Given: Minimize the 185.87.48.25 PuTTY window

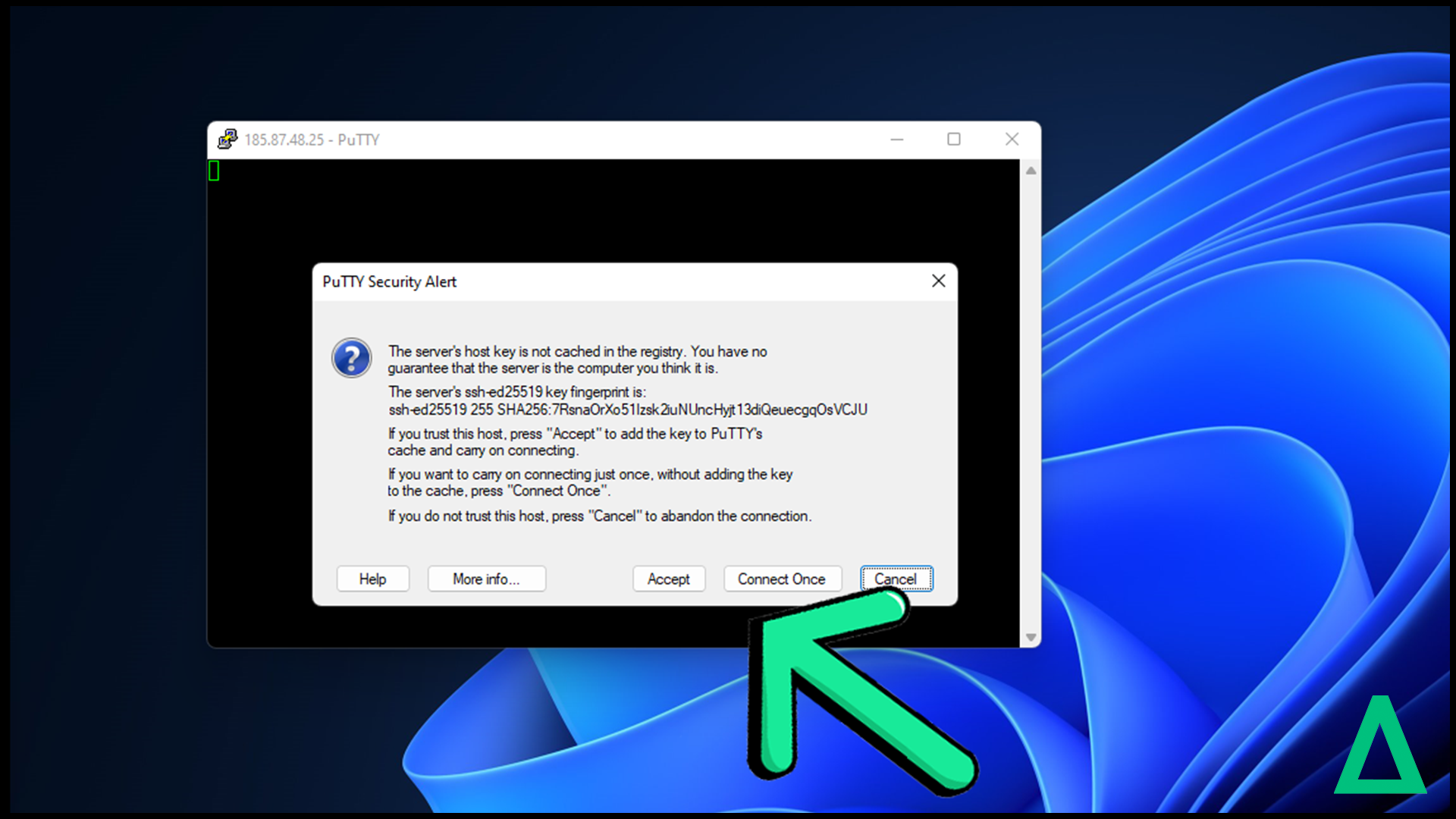Looking at the screenshot, I should point(897,140).
